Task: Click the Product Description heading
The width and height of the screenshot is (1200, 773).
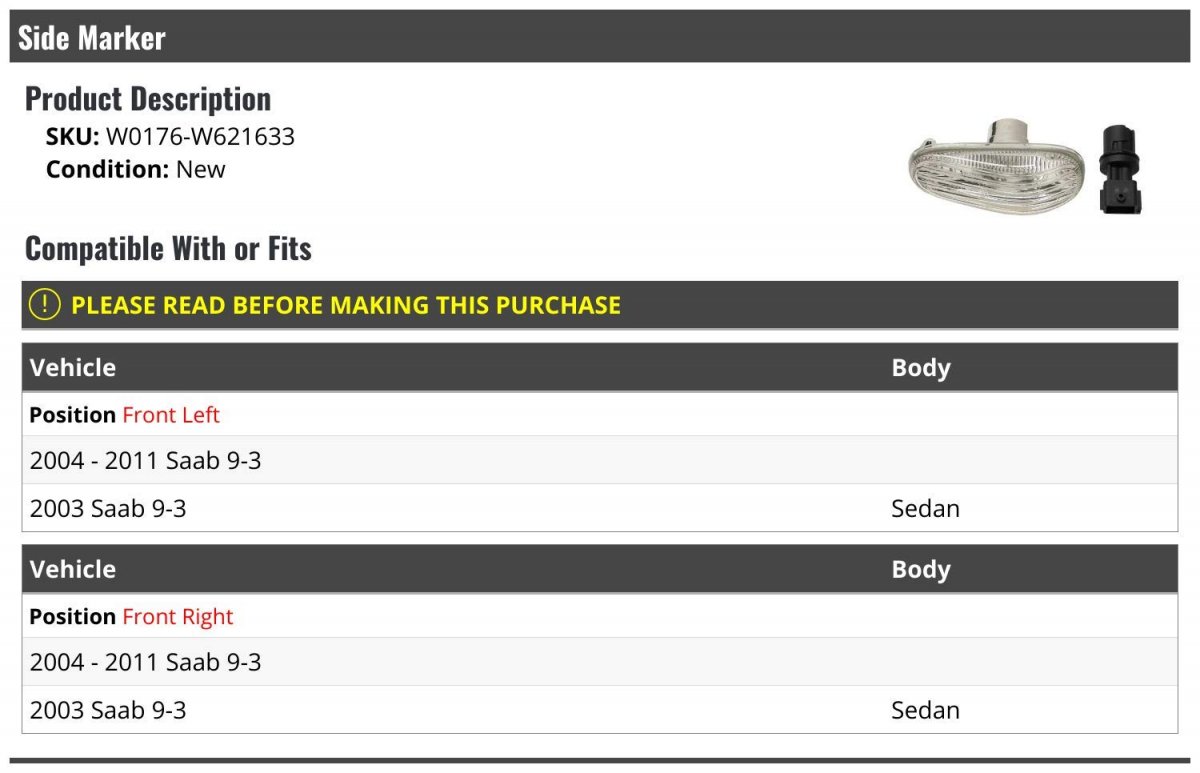Action: click(x=148, y=98)
